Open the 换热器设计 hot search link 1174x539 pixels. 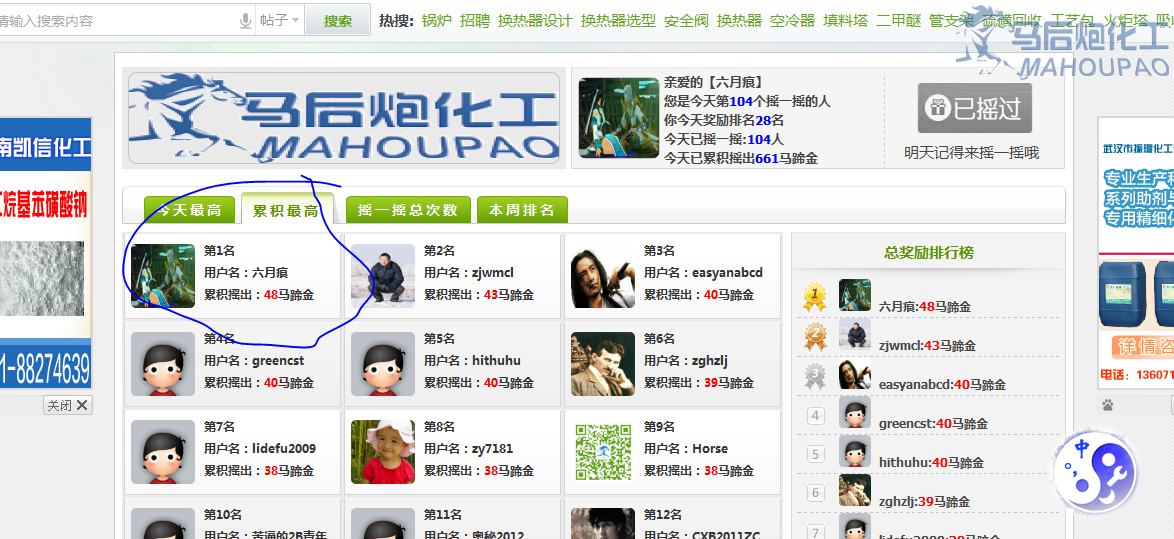tap(535, 20)
